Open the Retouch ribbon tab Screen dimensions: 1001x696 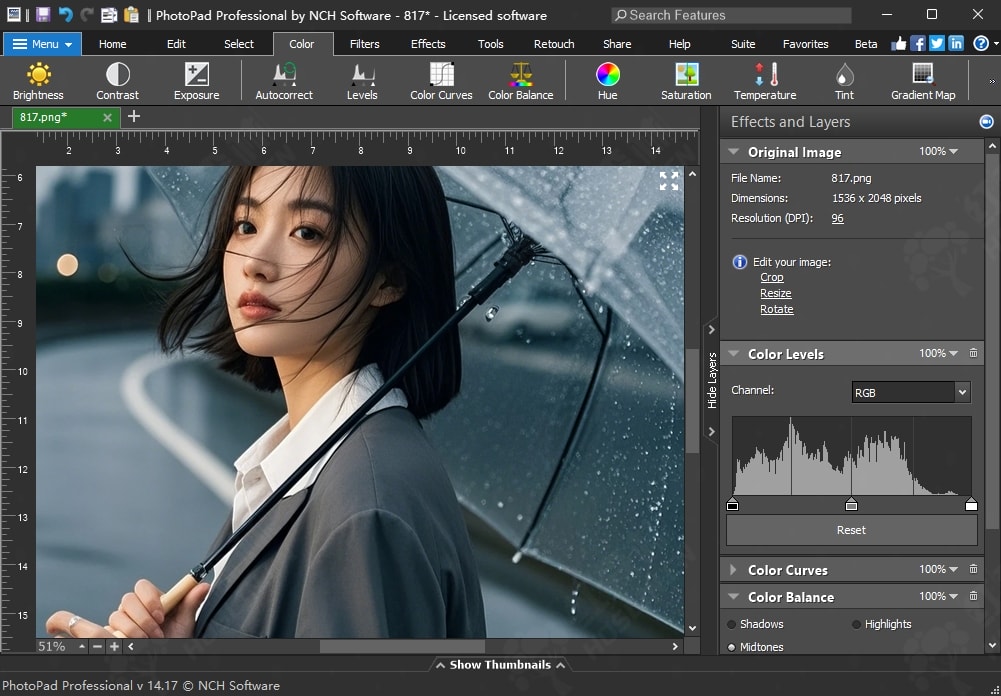[x=553, y=44]
